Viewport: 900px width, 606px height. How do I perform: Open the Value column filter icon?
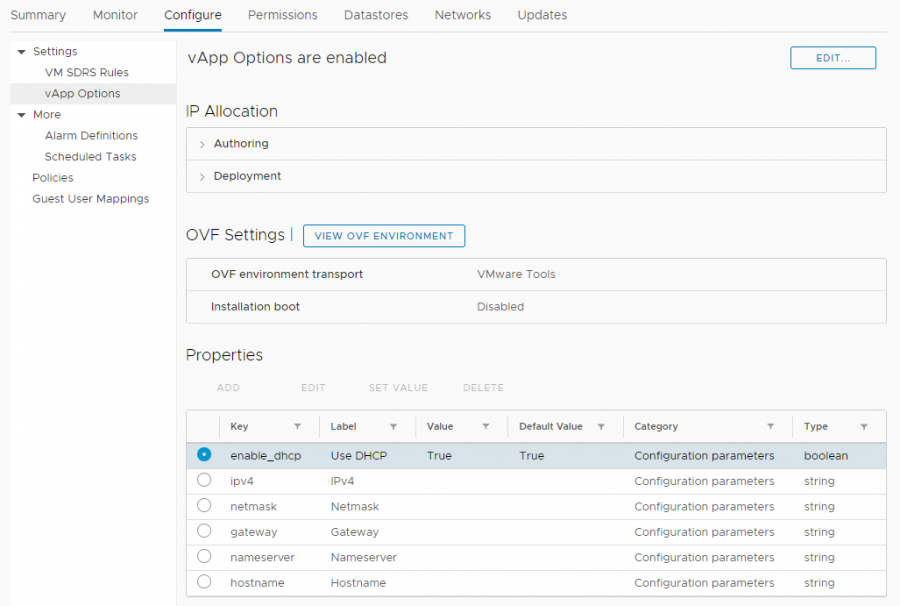[485, 427]
